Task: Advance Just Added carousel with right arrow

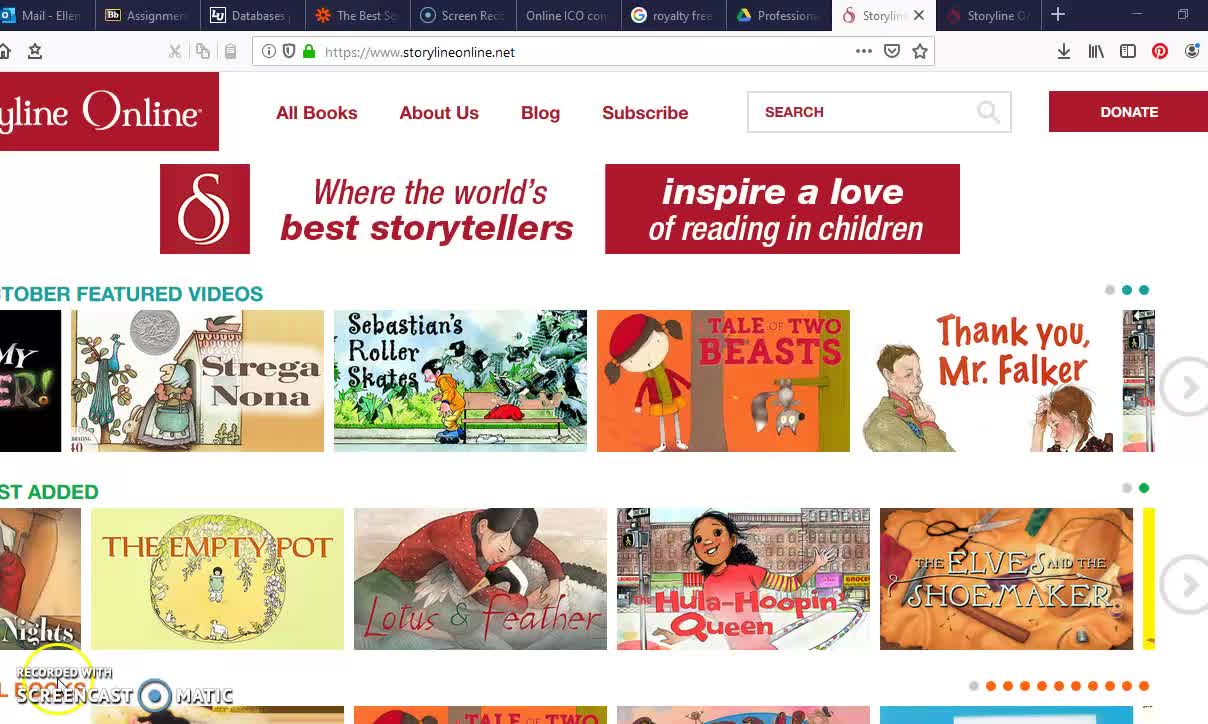Action: 1186,585
